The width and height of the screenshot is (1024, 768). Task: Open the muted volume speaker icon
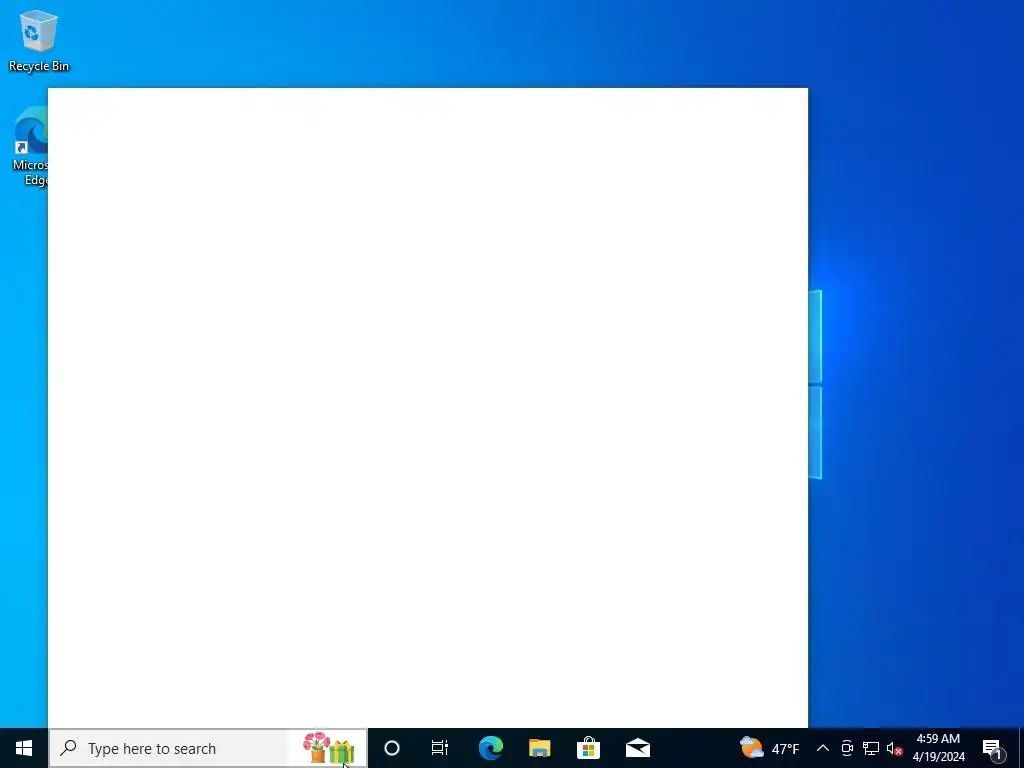tap(894, 748)
